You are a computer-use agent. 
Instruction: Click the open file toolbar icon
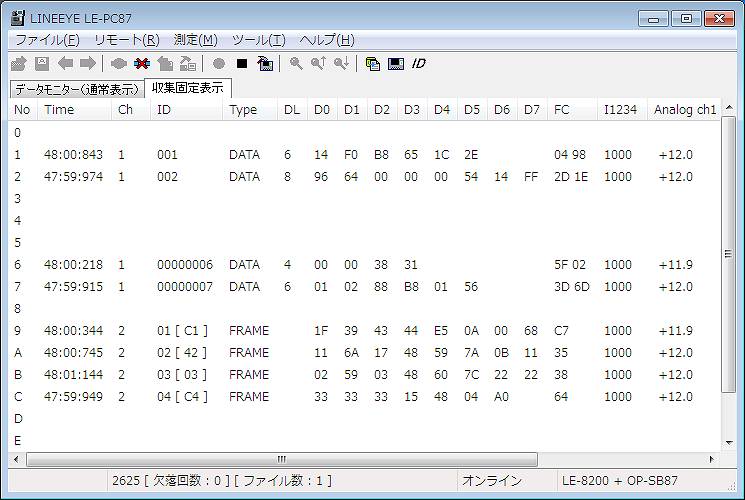(20, 63)
